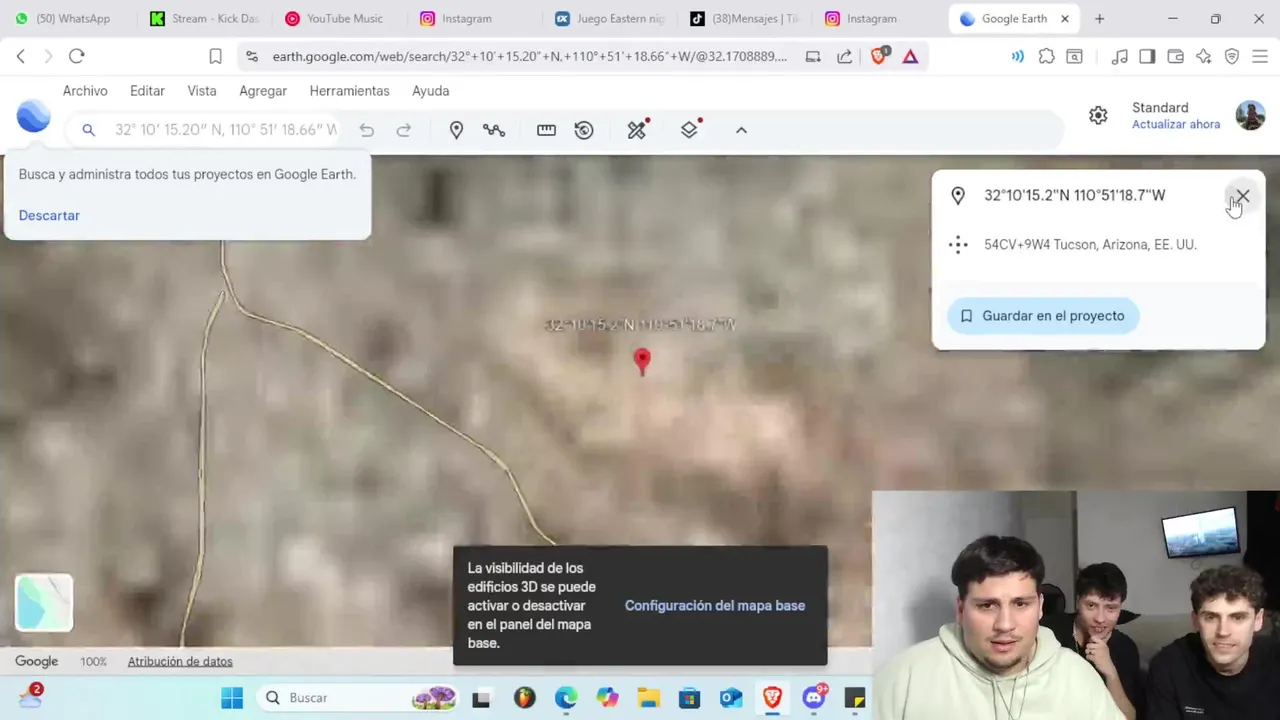Click the site settings icon in address bar
The height and width of the screenshot is (720, 1280).
251,56
